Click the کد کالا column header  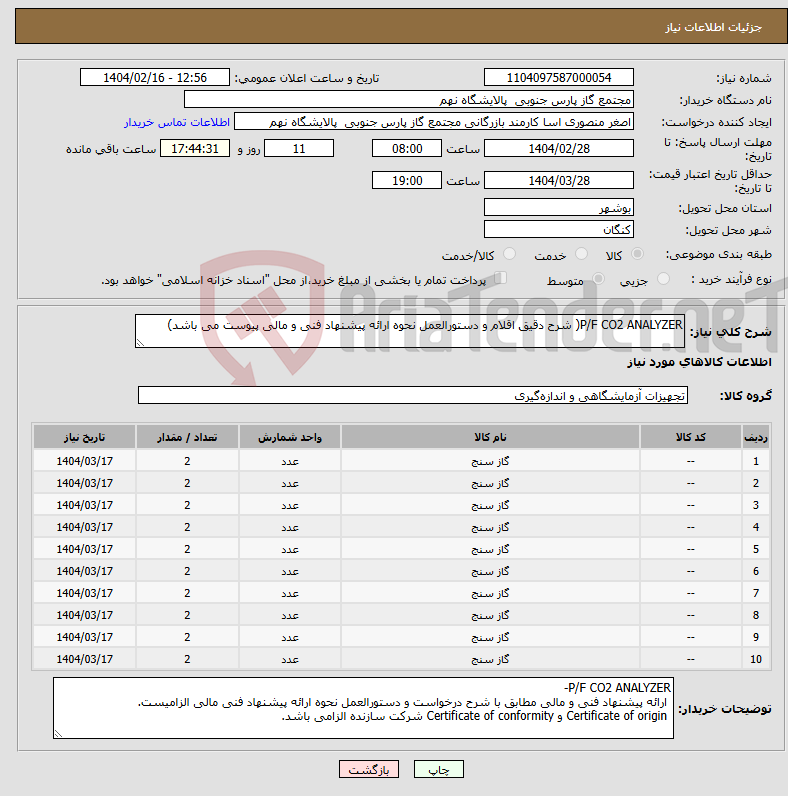click(x=691, y=437)
